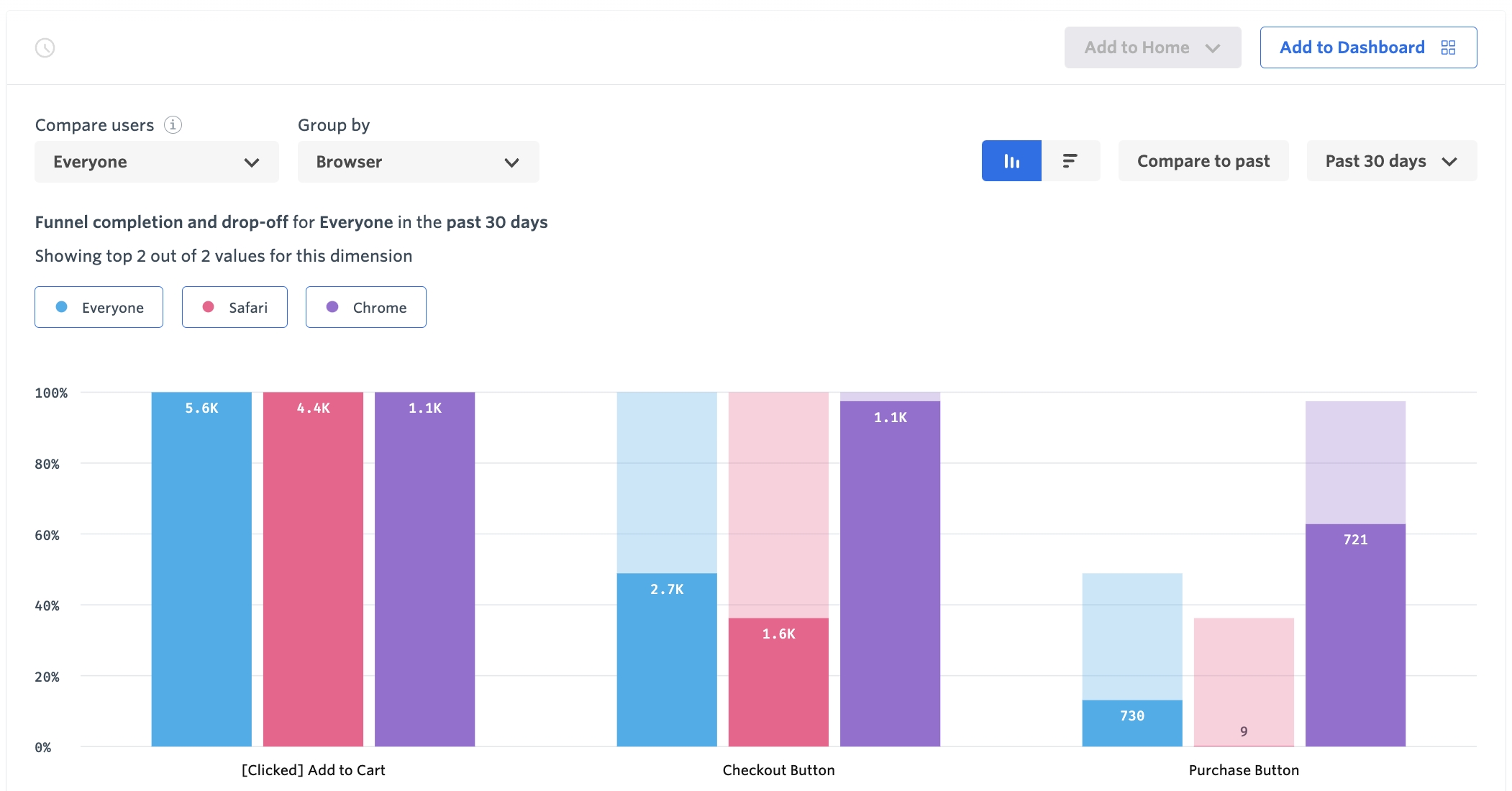Click the info icon beside Compare users
Screen dimensions: 1512x791
tap(173, 125)
